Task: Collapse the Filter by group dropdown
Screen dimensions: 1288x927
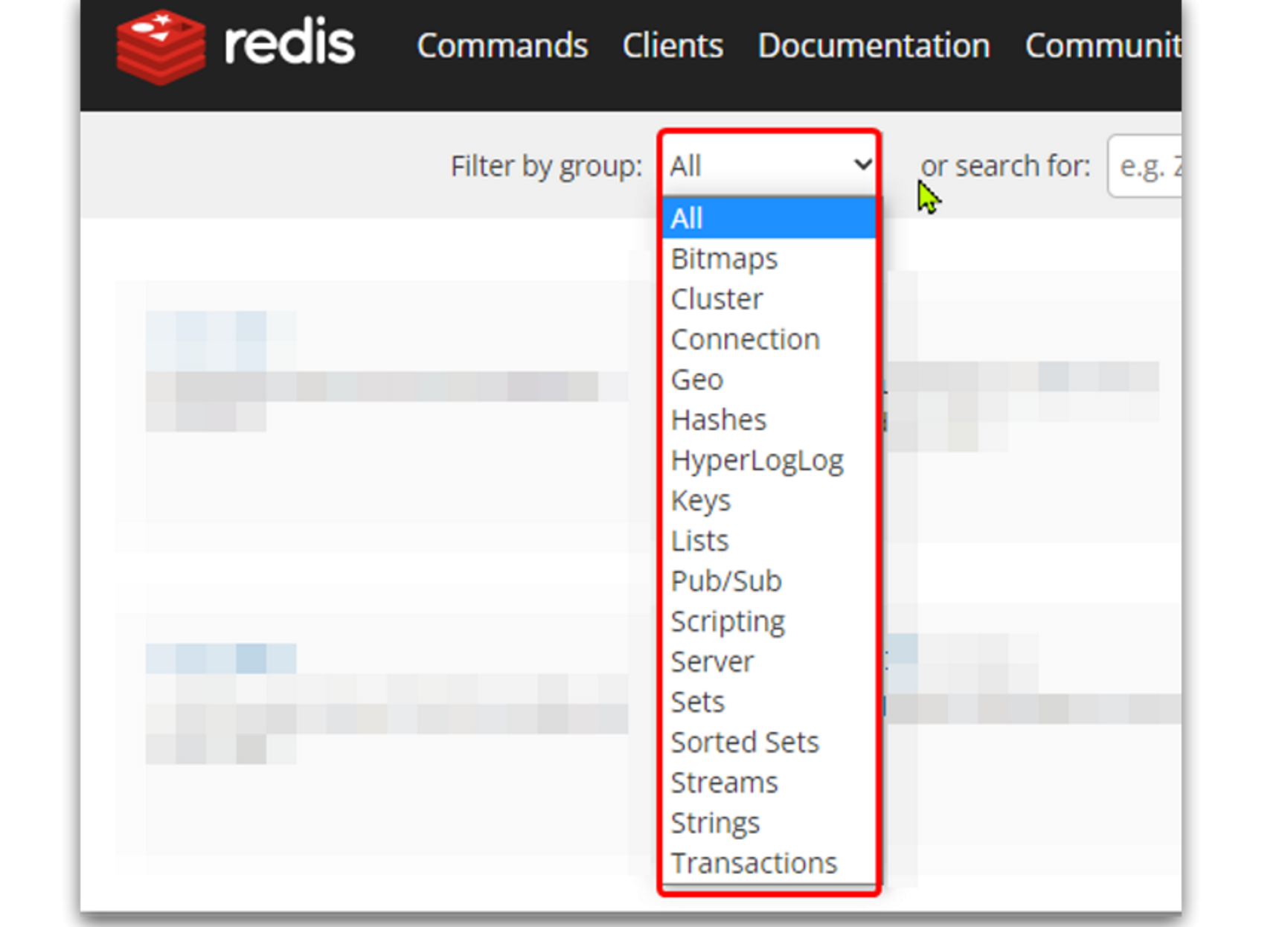Action: click(769, 165)
